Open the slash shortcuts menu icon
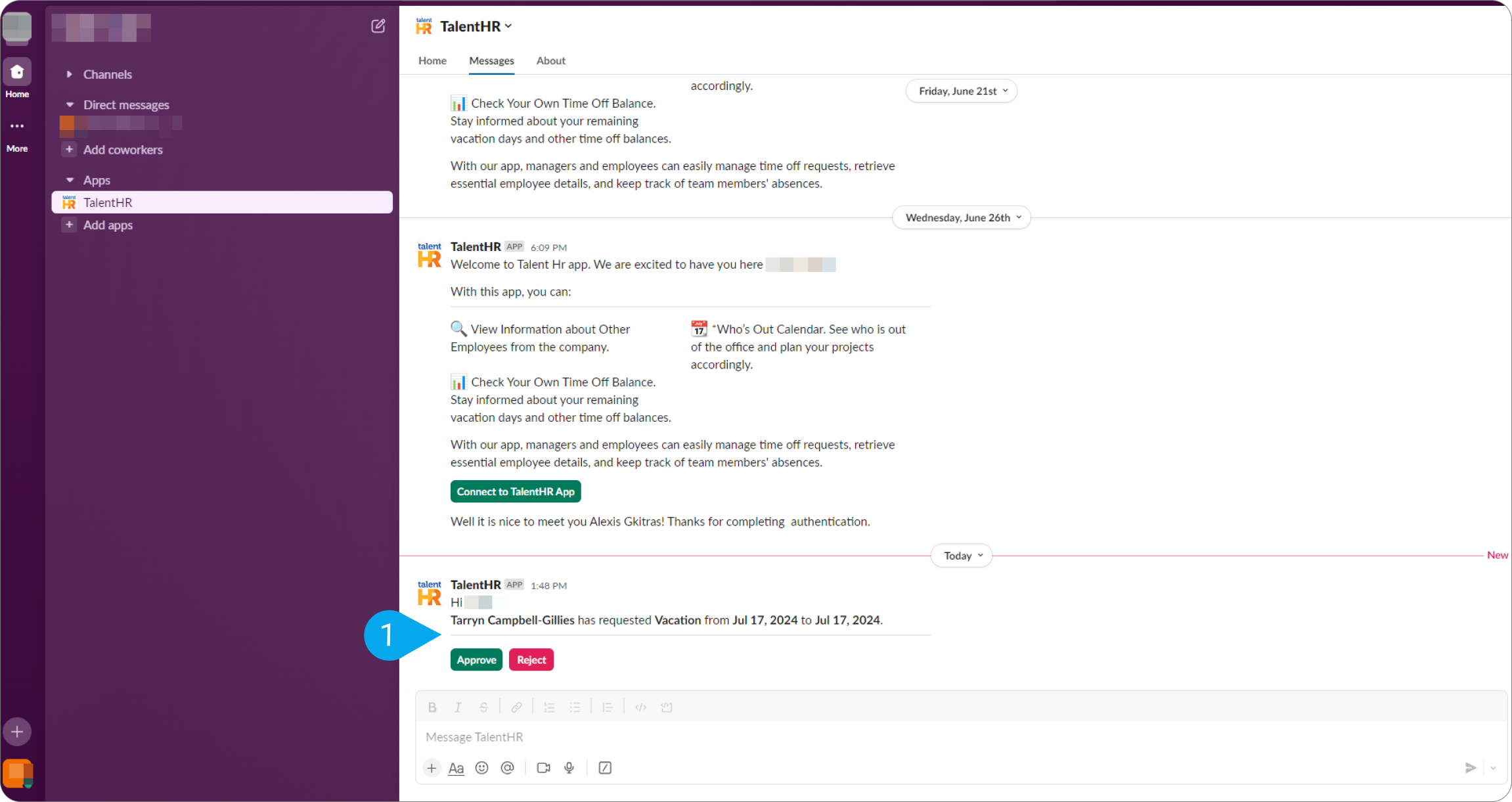 coord(605,768)
